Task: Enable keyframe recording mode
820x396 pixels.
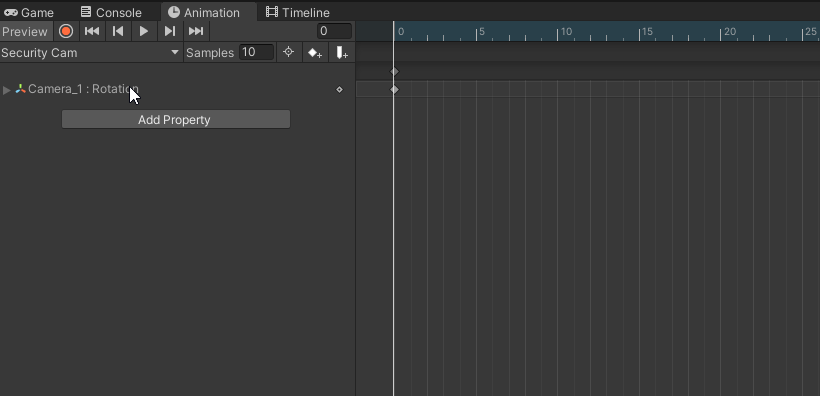Action: 66,31
